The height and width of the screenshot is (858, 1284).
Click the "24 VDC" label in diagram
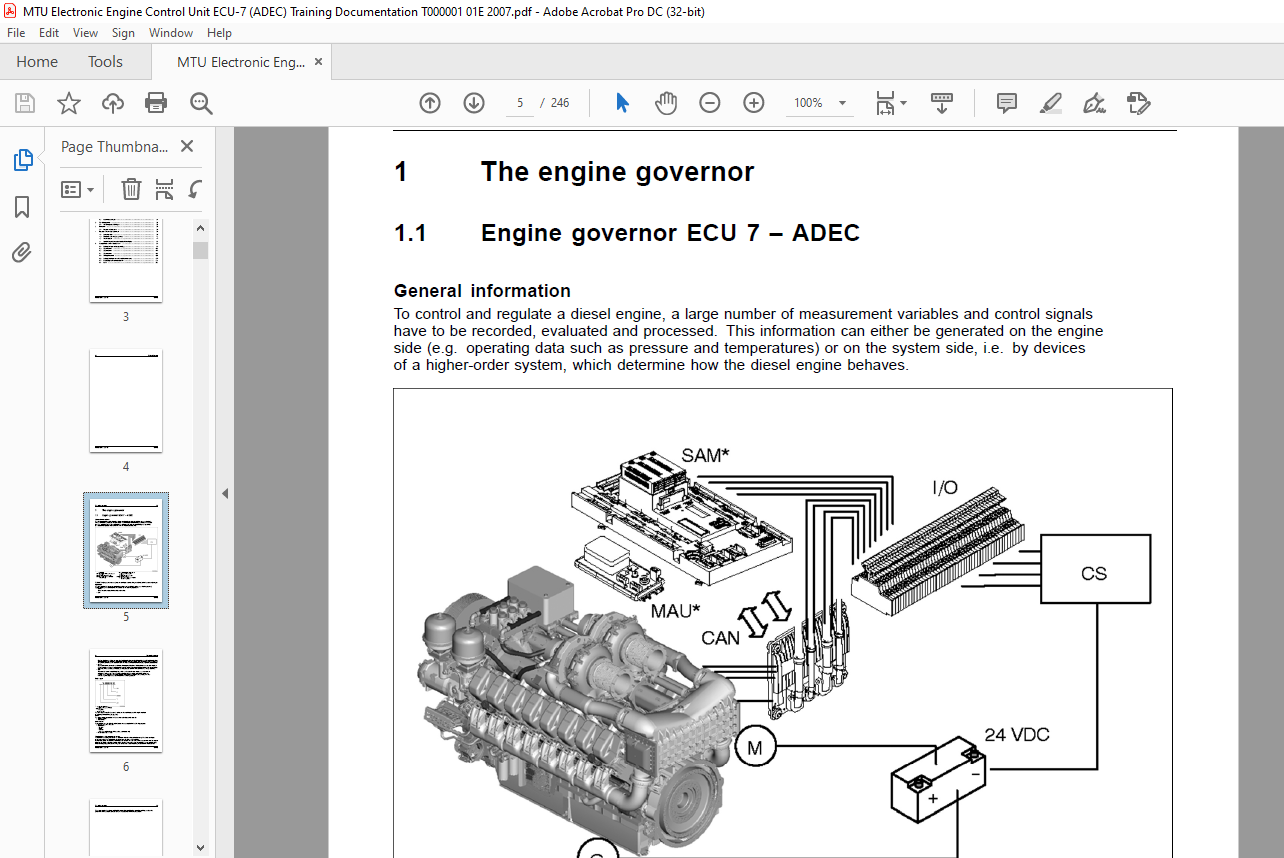[x=1017, y=735]
